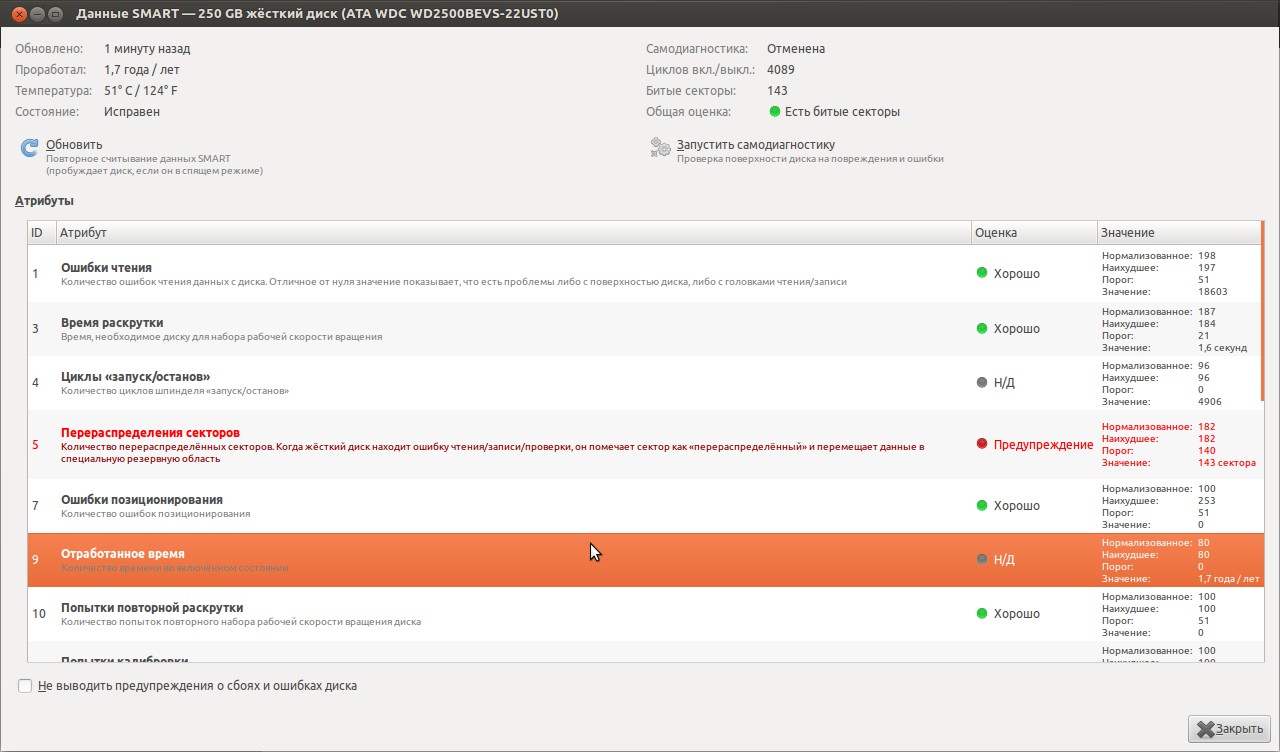
Task: Click the raw value 18603 in Ошибки чтения
Action: point(1212,292)
